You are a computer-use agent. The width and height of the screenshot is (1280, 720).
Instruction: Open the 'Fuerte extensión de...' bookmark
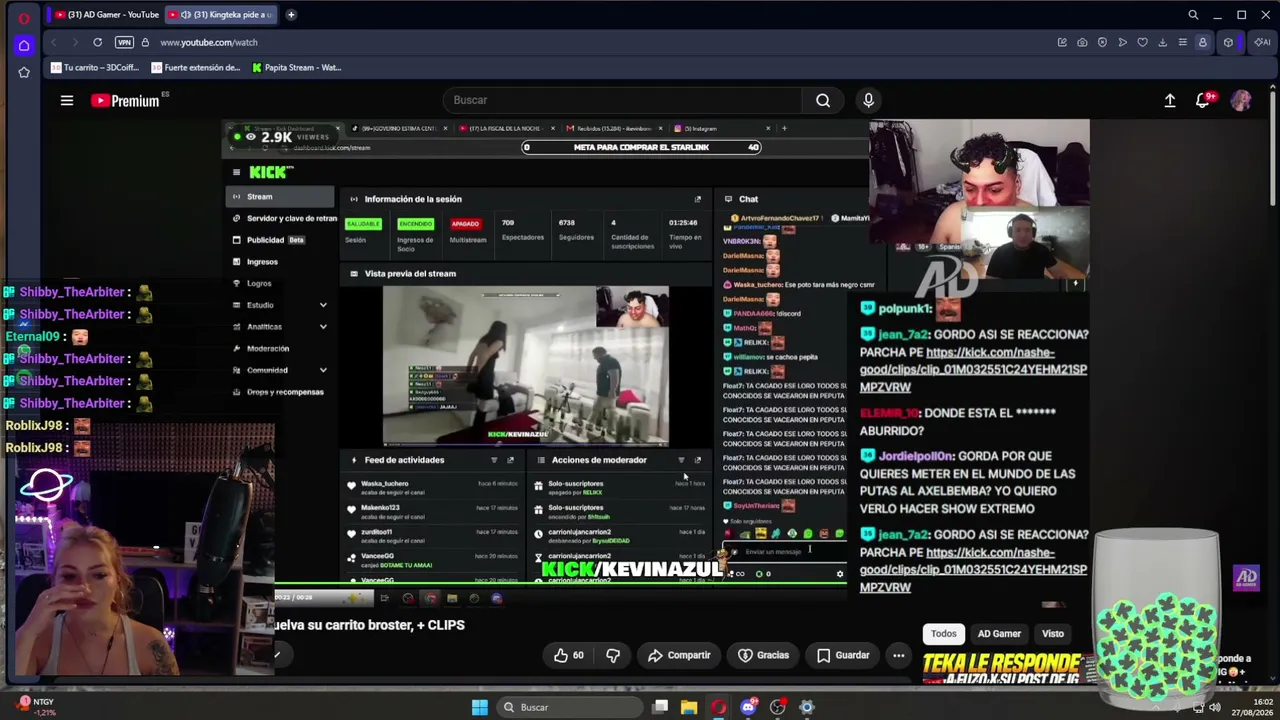[x=196, y=68]
